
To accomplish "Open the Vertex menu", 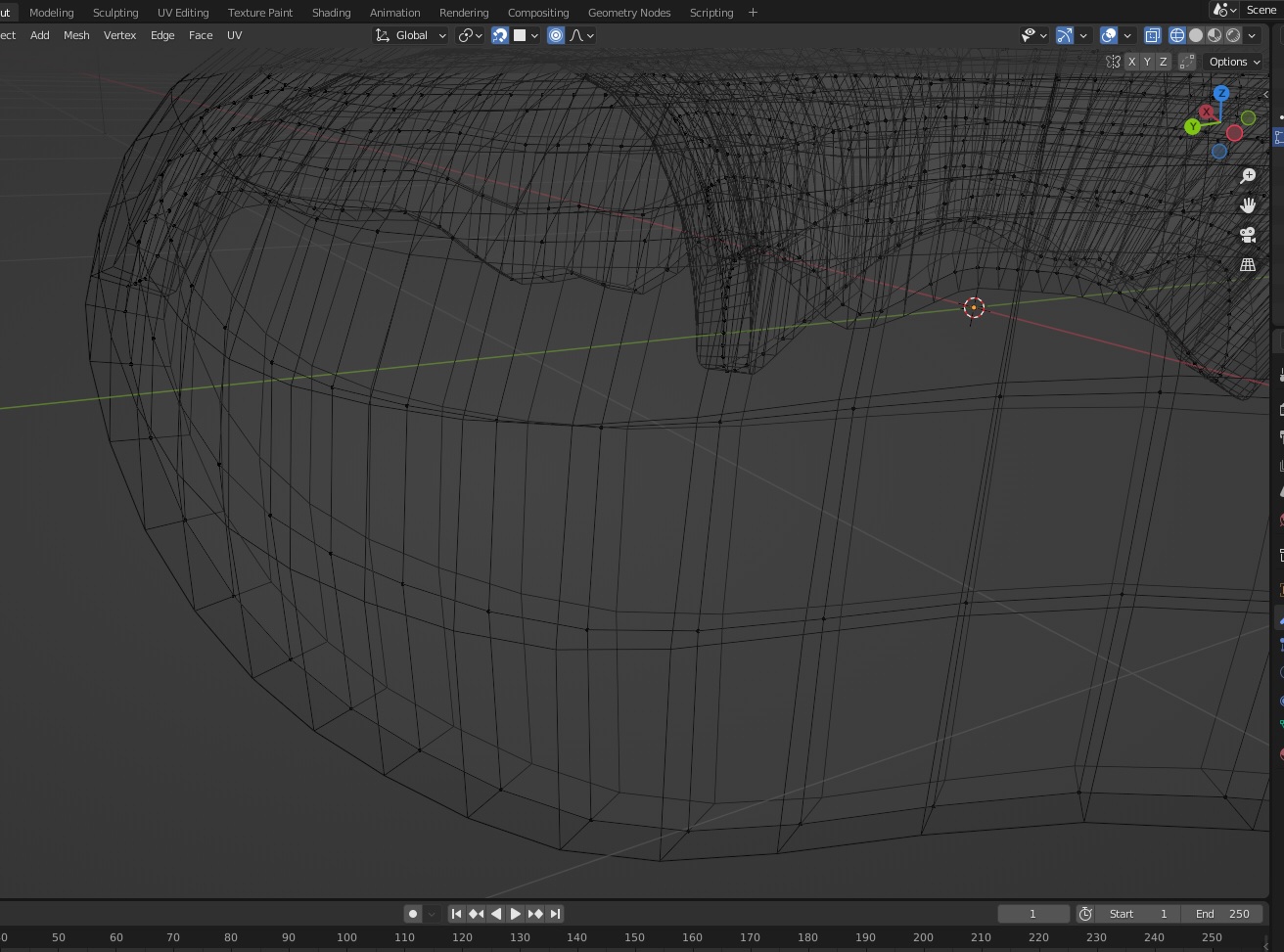I will click(x=119, y=35).
